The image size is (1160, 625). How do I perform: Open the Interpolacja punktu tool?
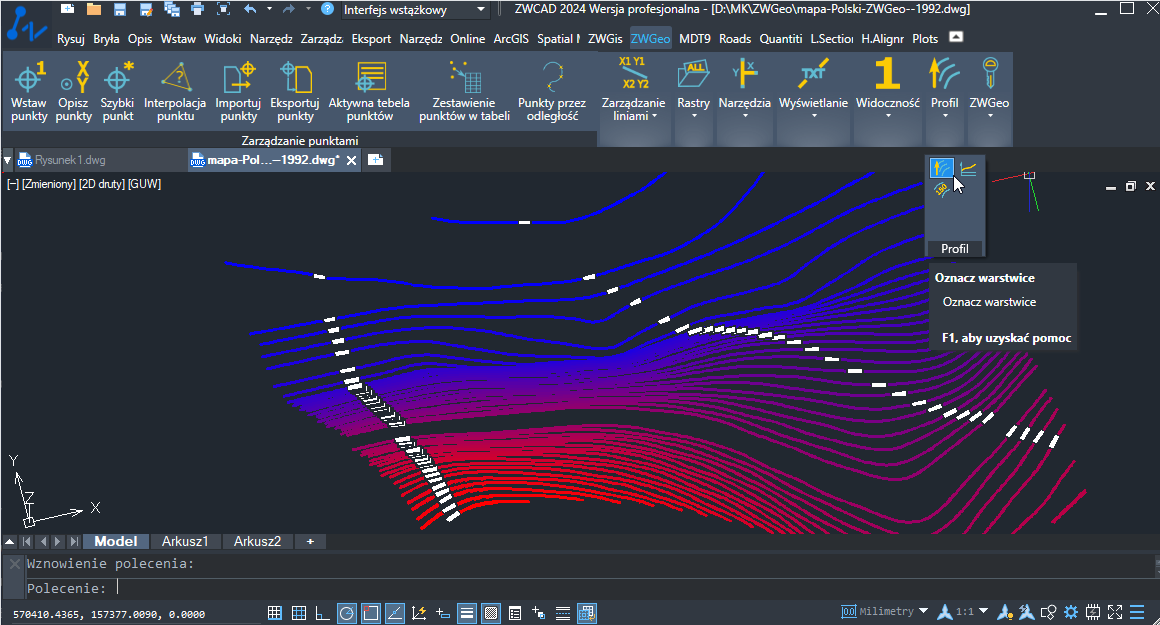coord(175,91)
